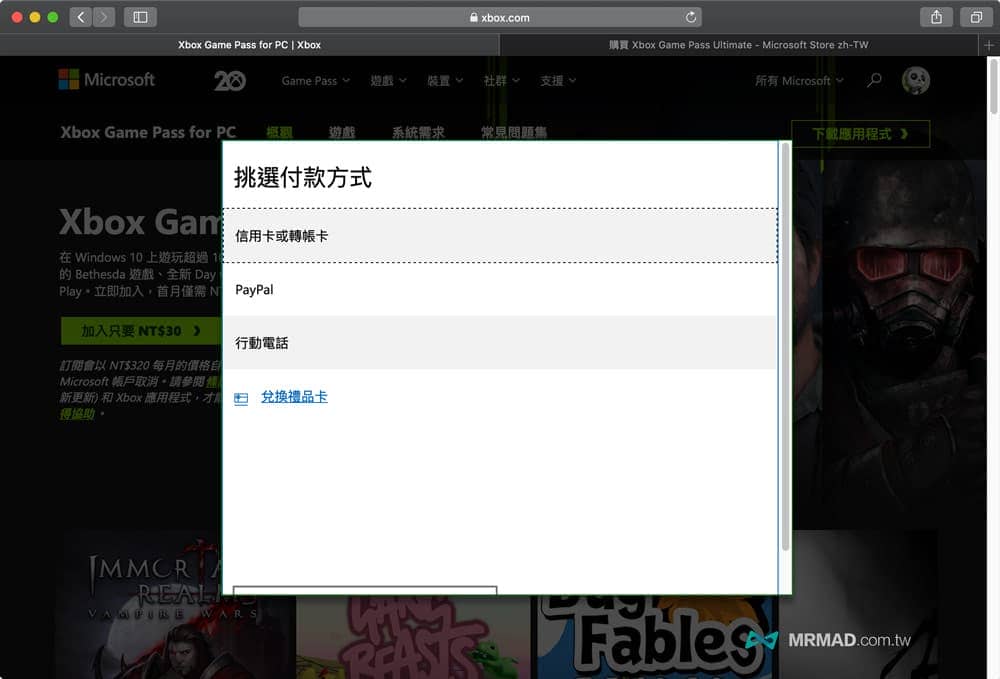1000x679 pixels.
Task: Click Xbox Game Pass for PC title
Action: pyautogui.click(x=148, y=133)
